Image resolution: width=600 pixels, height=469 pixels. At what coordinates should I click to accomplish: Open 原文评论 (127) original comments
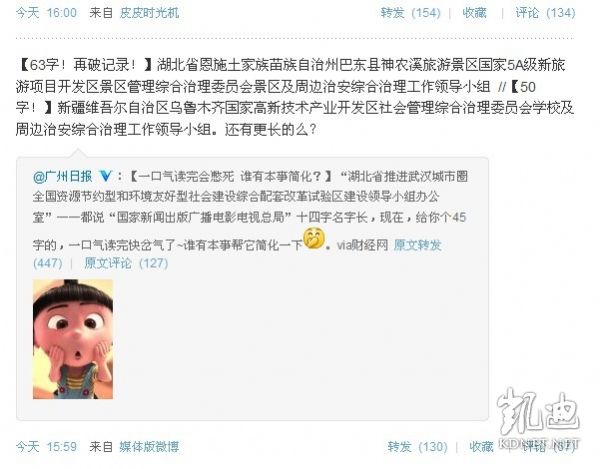(126, 263)
